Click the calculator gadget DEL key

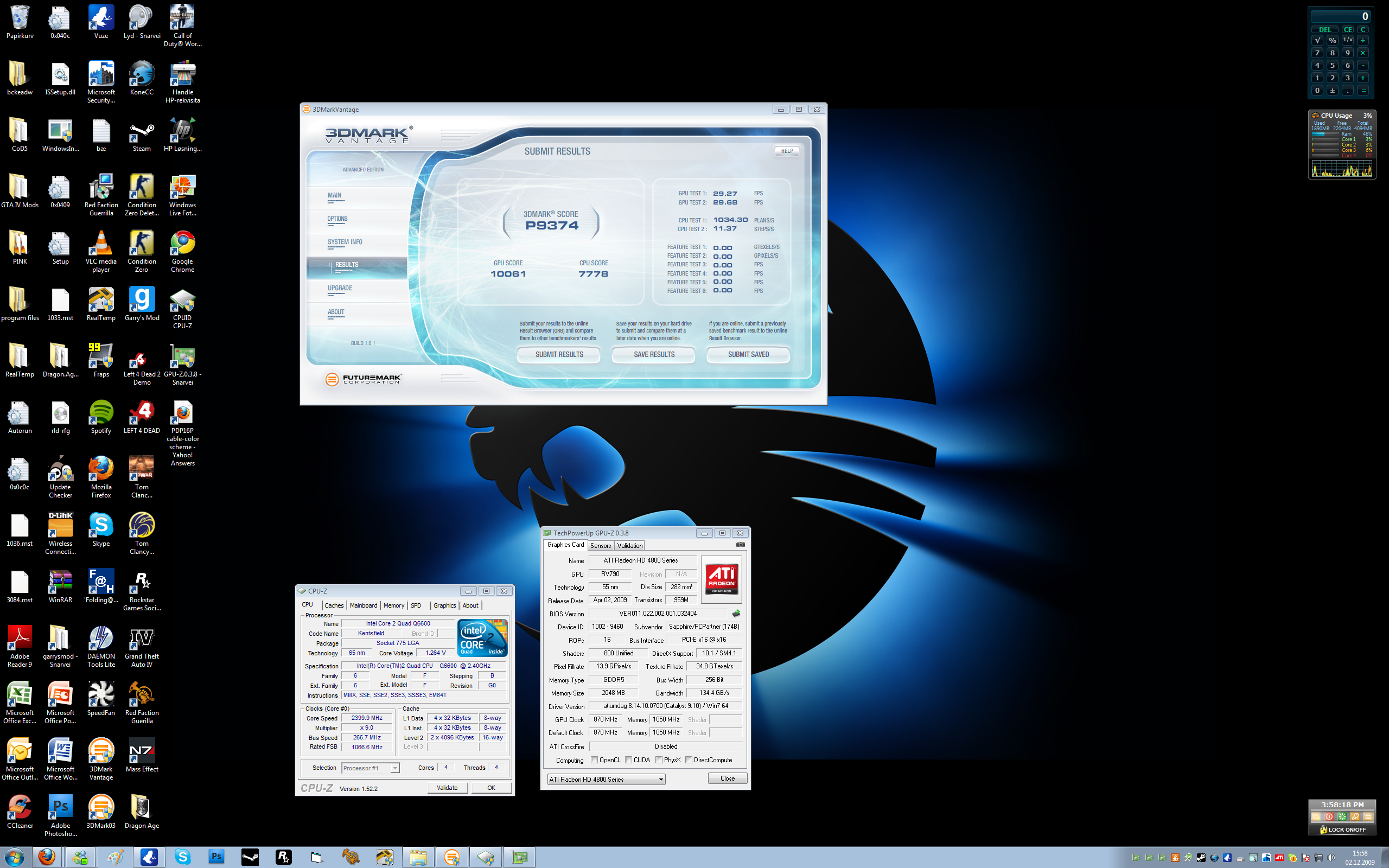point(1325,29)
